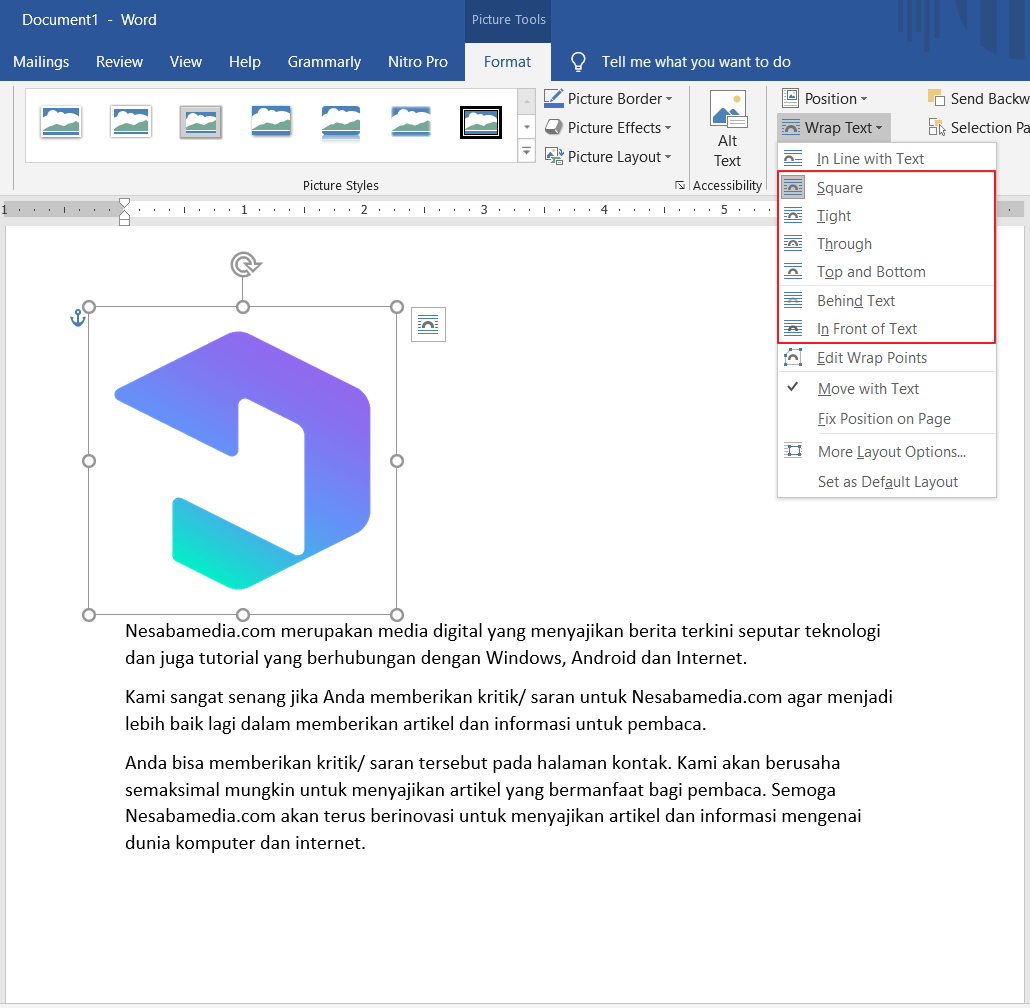Select Tight wrap option
This screenshot has width=1030, height=1008.
887,215
